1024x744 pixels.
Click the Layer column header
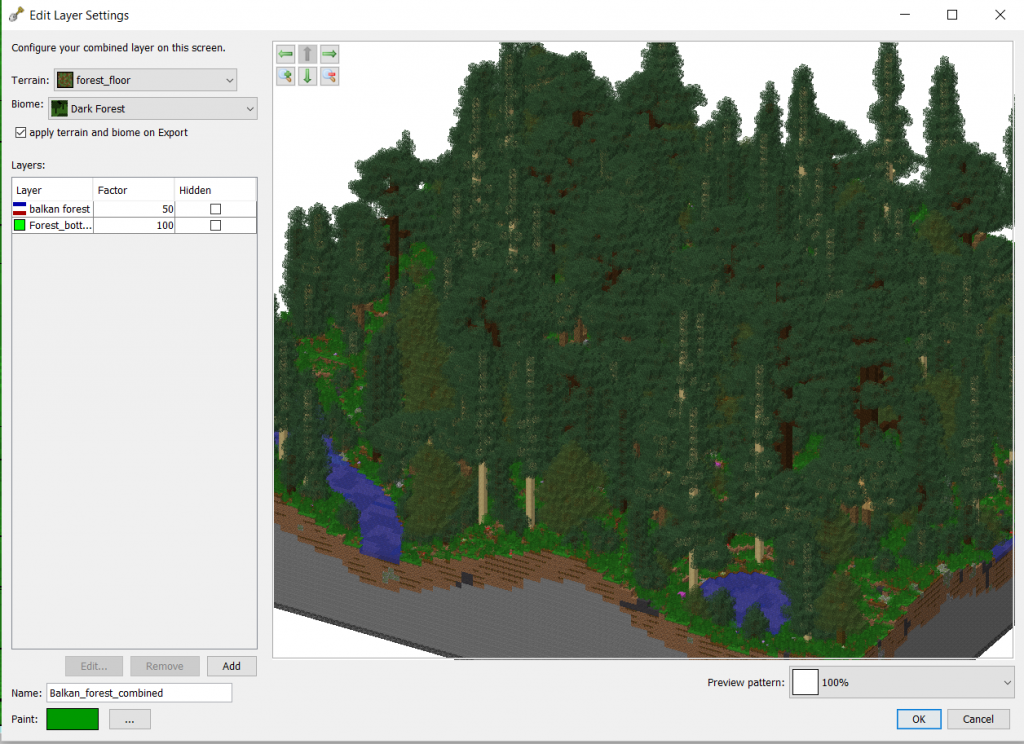(52, 190)
